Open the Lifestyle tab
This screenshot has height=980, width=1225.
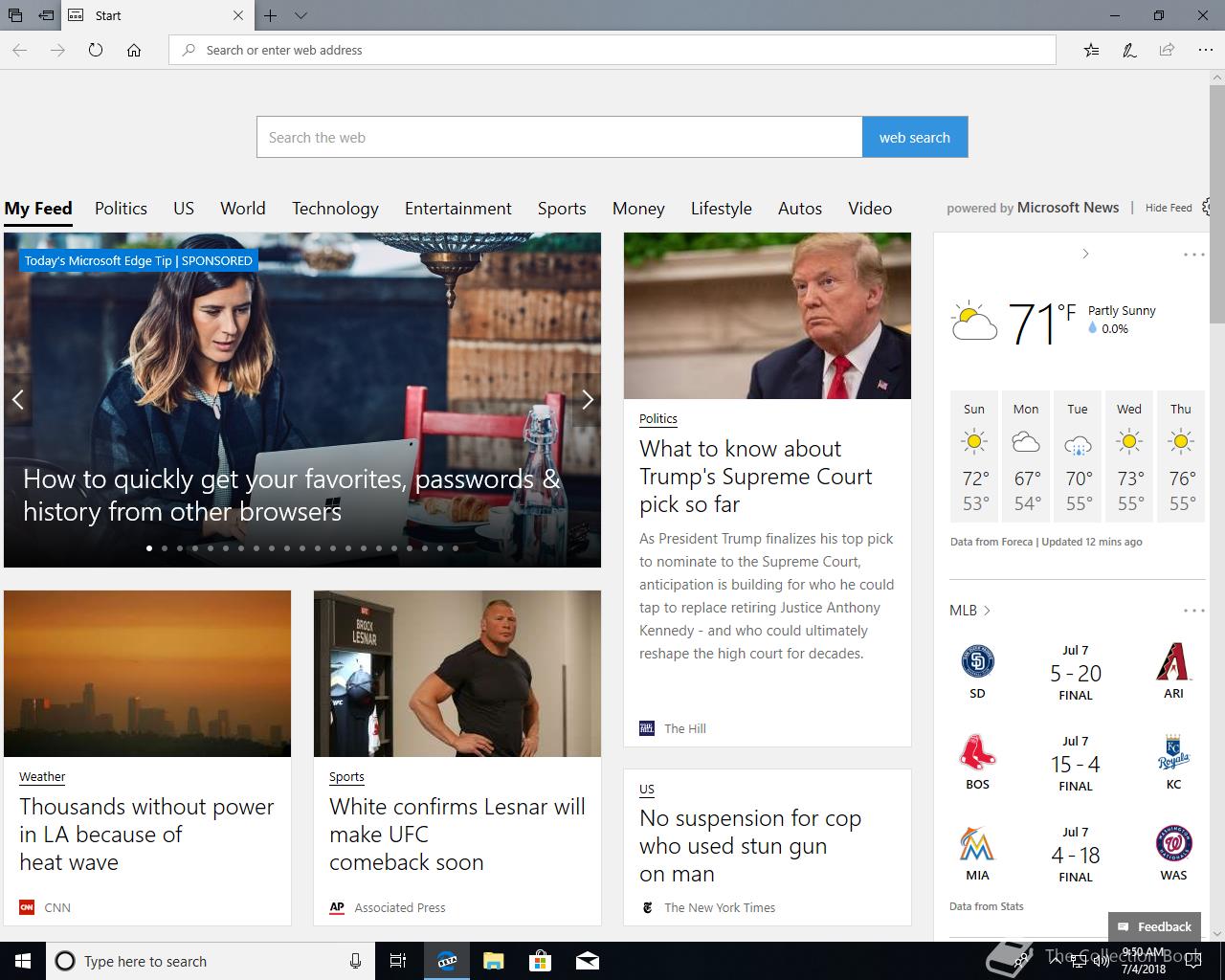point(722,209)
